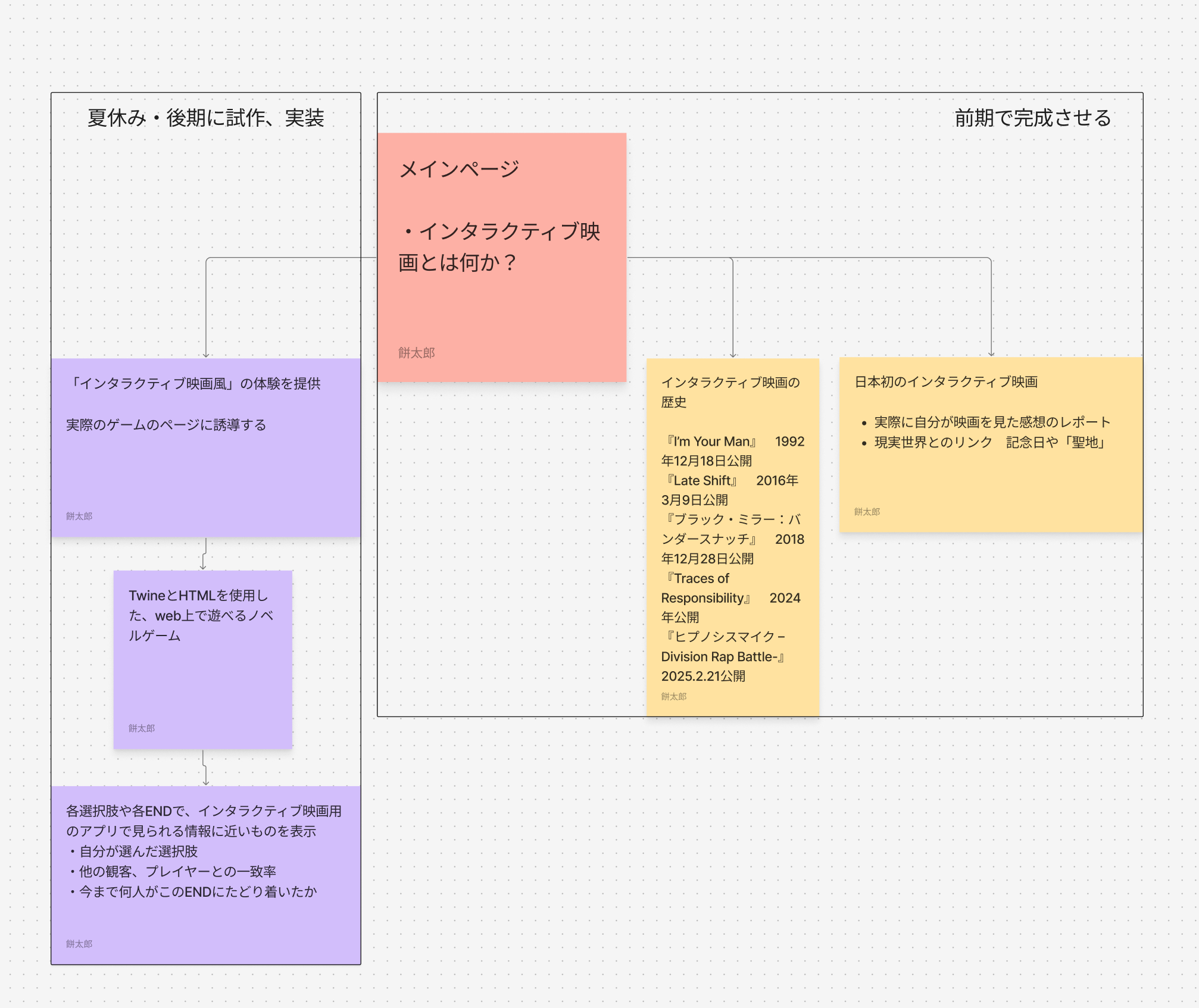This screenshot has height=1008, width=1199.
Task: Click the 現実世界とのリンク bullet text
Action: coord(933,443)
